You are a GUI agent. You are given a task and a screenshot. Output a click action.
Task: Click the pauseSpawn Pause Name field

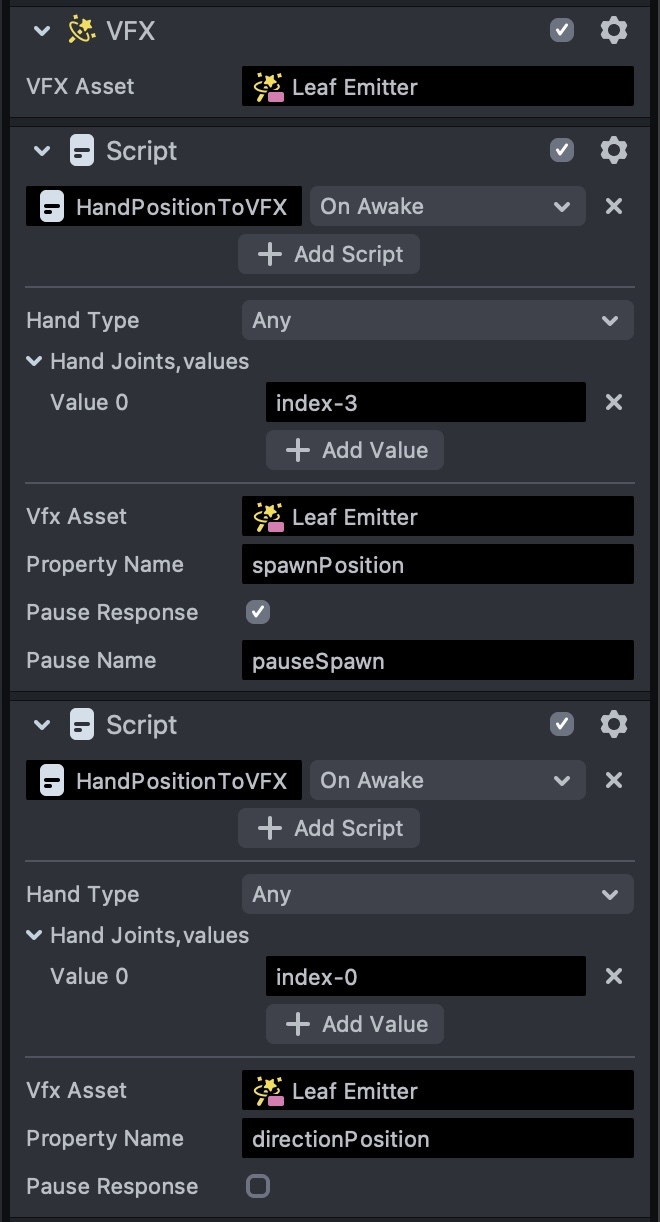[437, 661]
